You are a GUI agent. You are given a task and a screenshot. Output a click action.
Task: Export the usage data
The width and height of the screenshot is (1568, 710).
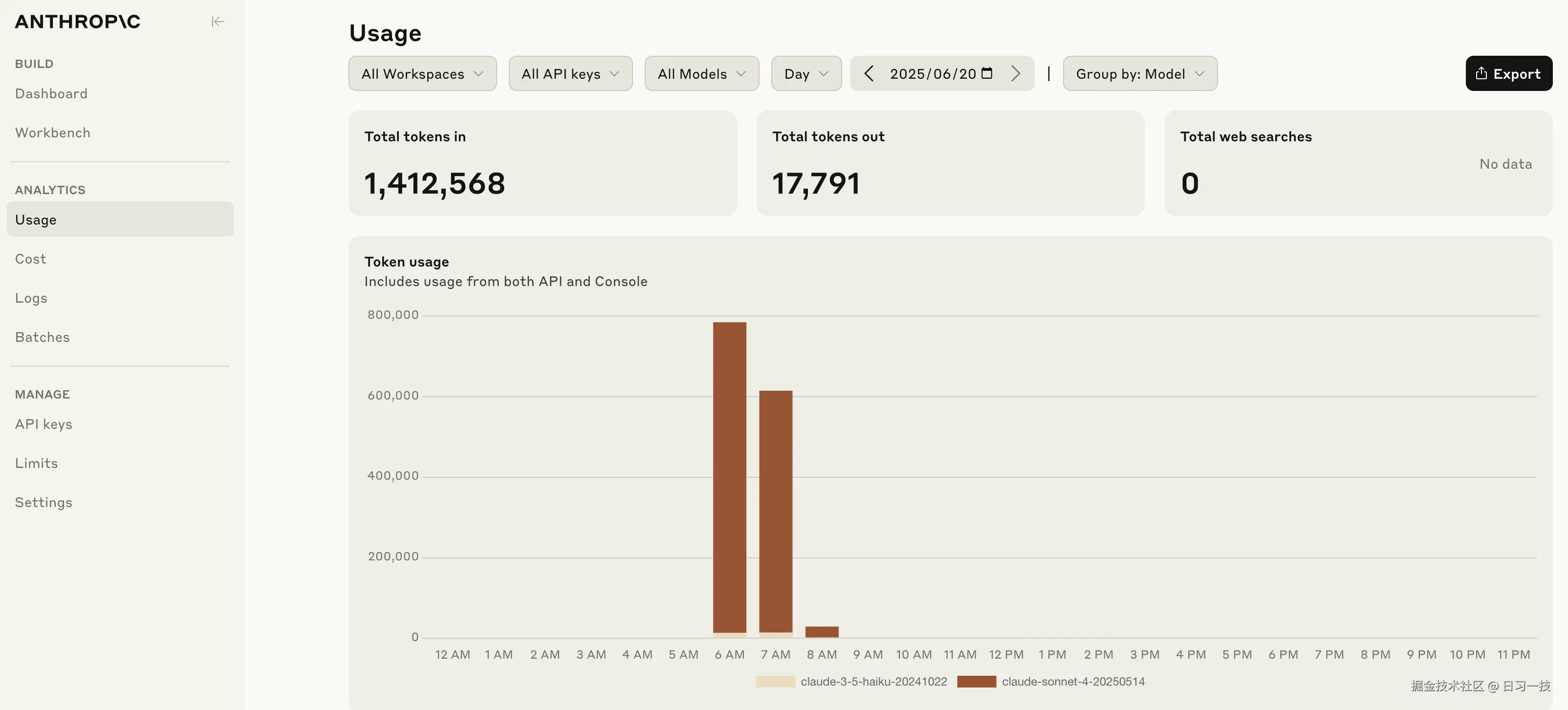[1508, 74]
